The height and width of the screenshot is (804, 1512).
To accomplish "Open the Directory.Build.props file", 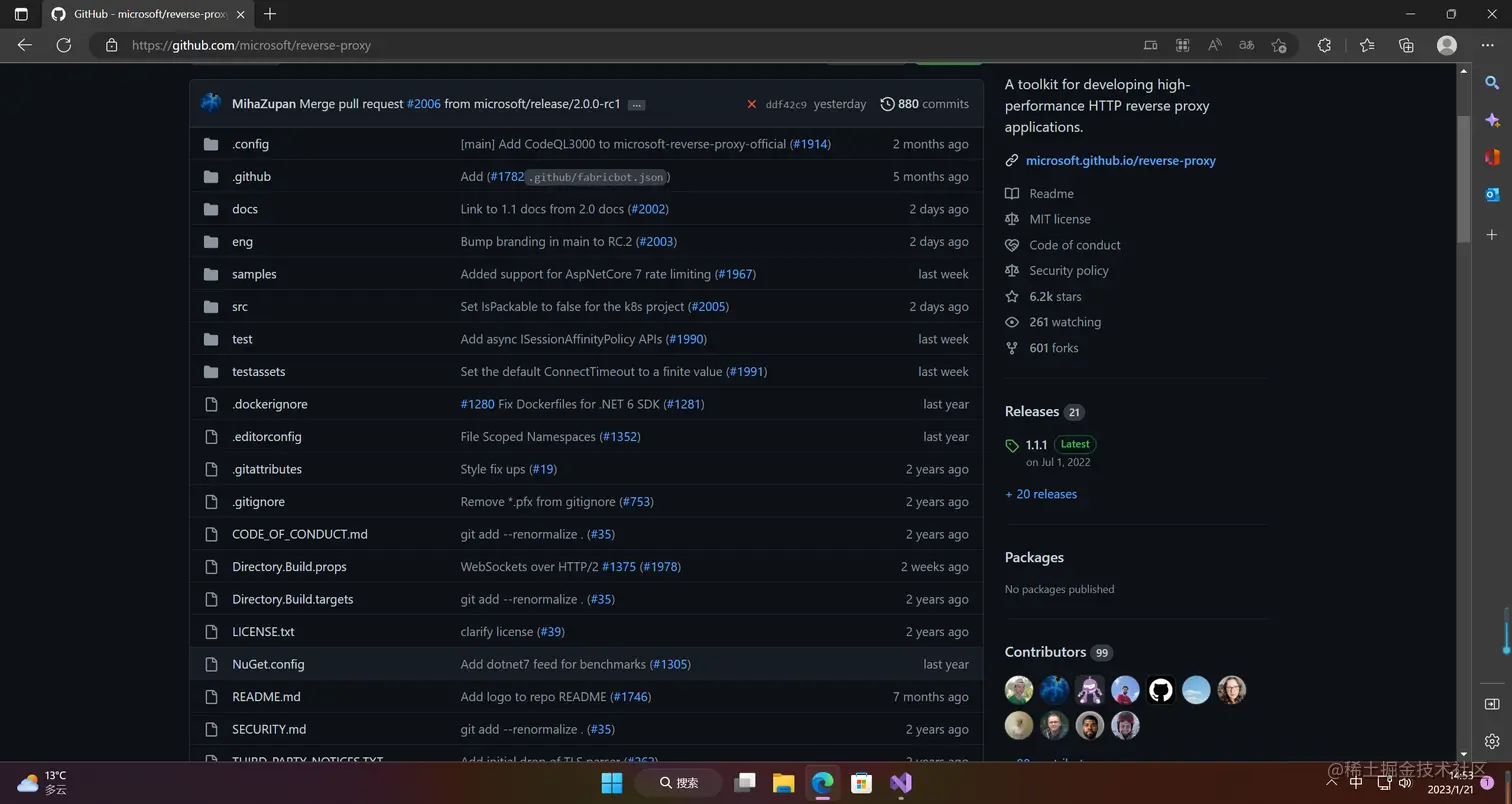I will (289, 566).
